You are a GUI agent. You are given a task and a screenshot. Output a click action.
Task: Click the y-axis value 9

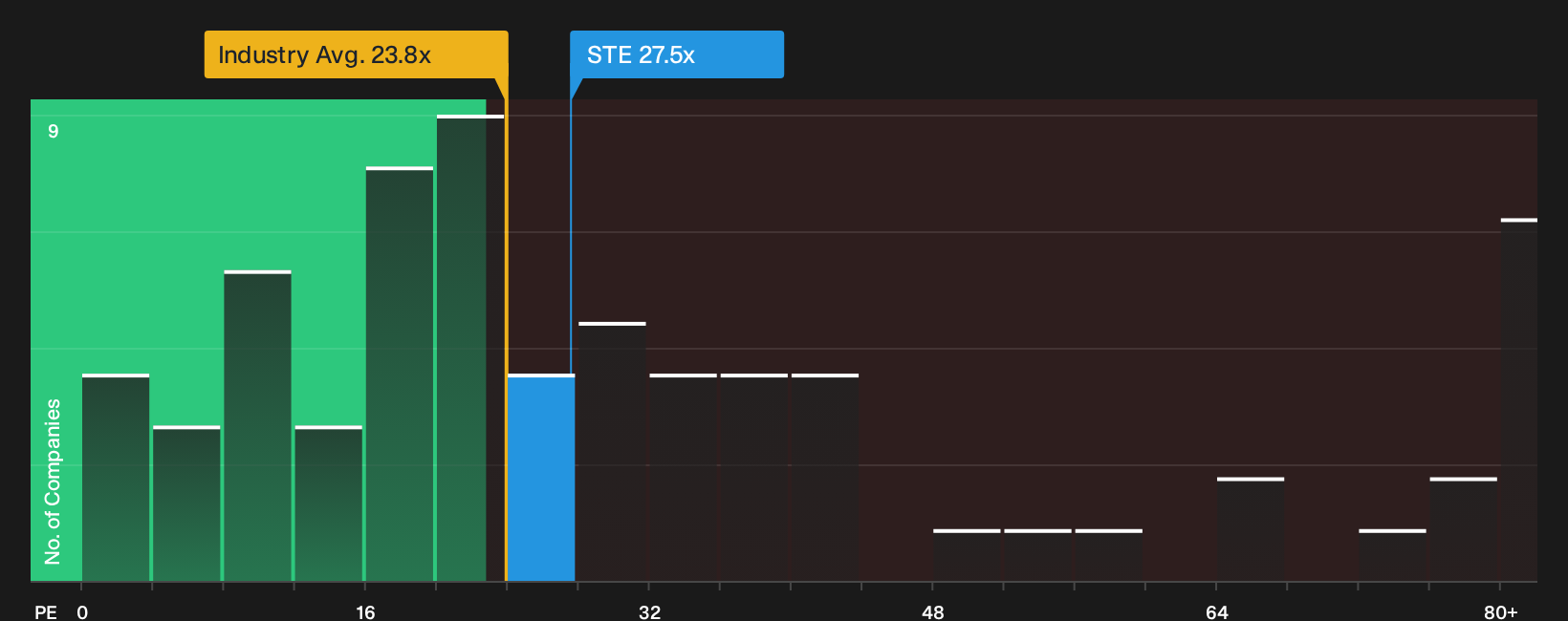pyautogui.click(x=54, y=131)
